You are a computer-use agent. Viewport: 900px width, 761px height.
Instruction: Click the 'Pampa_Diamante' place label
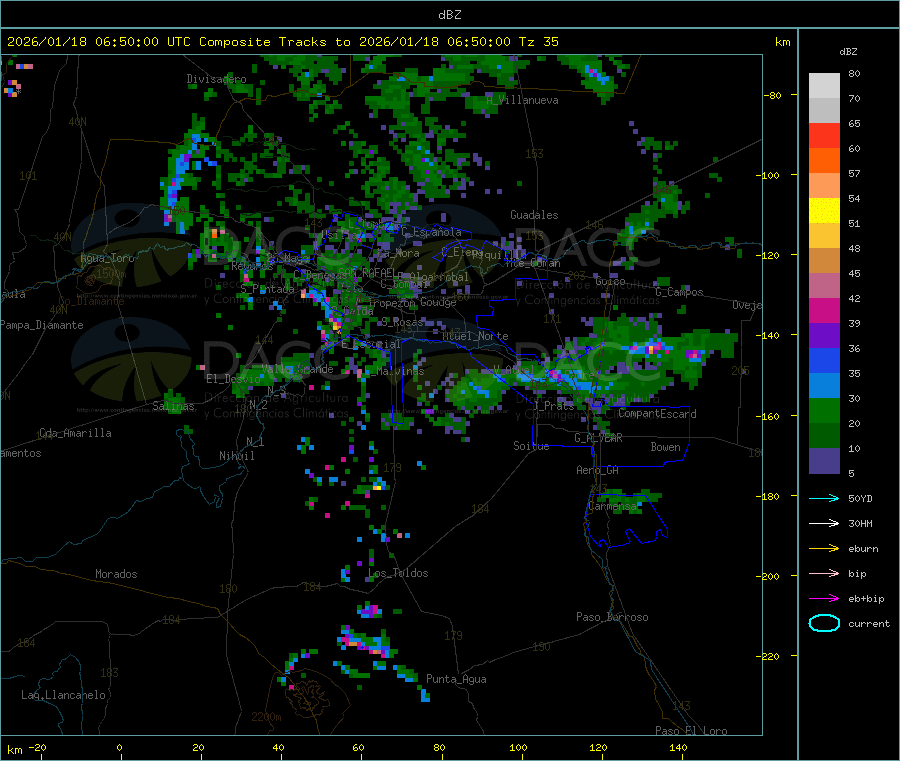[41, 325]
